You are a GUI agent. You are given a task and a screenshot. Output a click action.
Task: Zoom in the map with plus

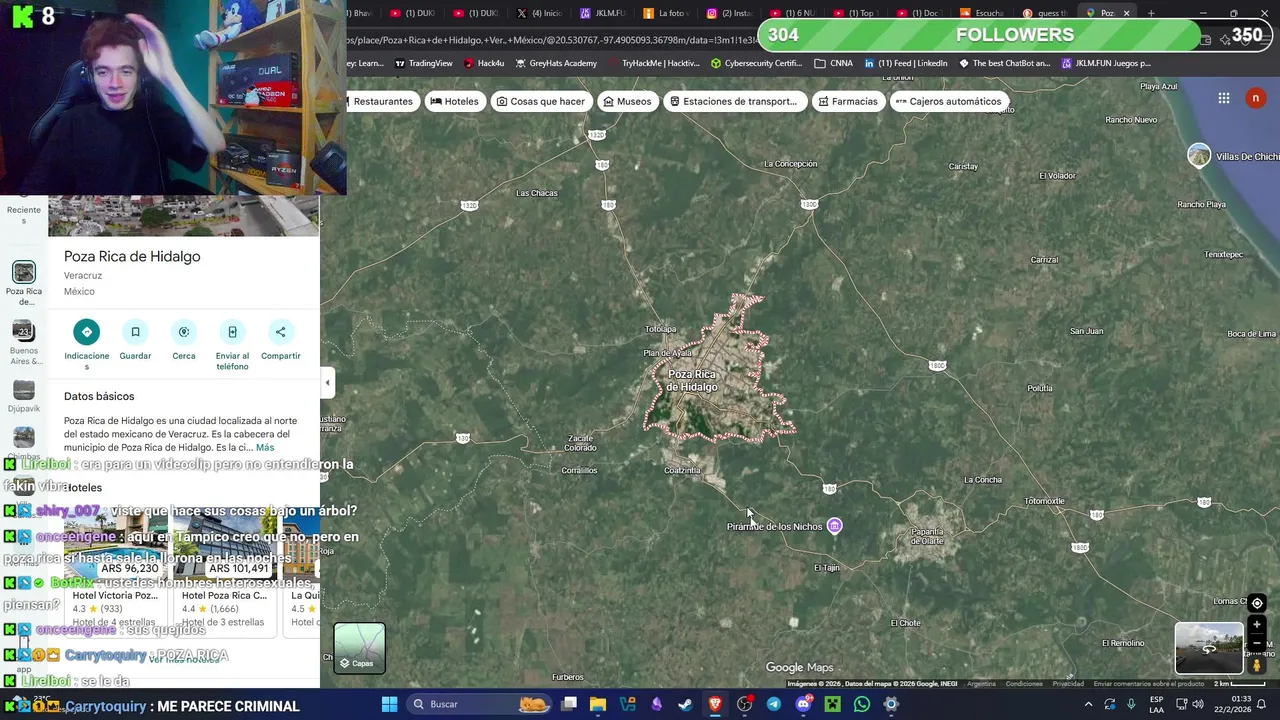1257,625
